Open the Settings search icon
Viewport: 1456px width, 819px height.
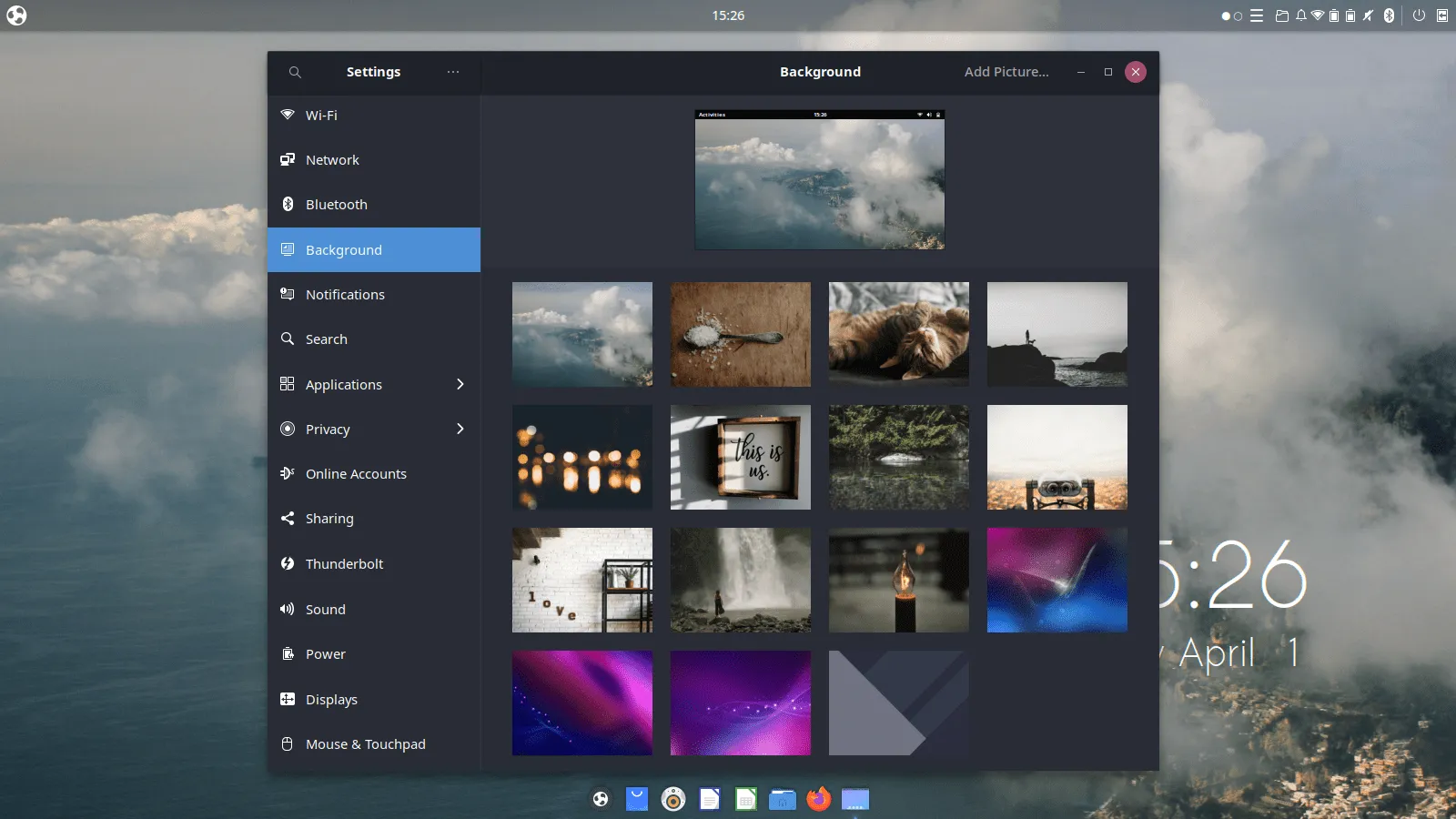click(x=295, y=72)
